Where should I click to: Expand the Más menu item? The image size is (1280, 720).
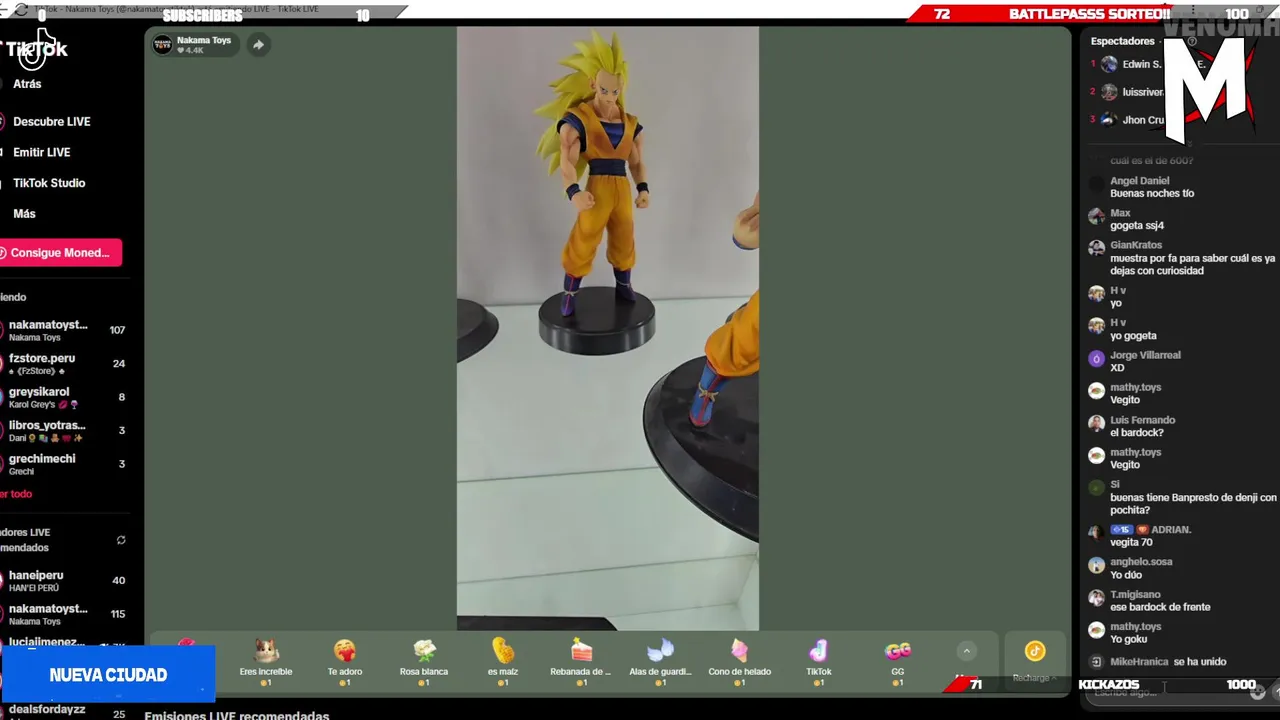(x=24, y=214)
